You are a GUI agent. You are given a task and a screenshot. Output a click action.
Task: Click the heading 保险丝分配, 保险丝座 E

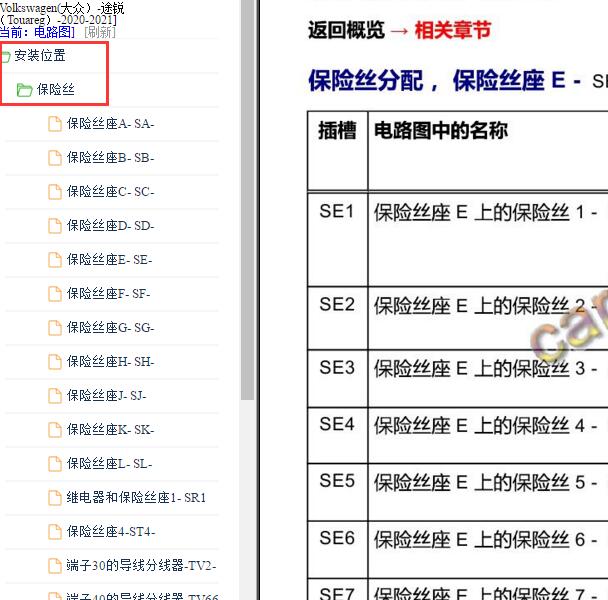pyautogui.click(x=437, y=81)
